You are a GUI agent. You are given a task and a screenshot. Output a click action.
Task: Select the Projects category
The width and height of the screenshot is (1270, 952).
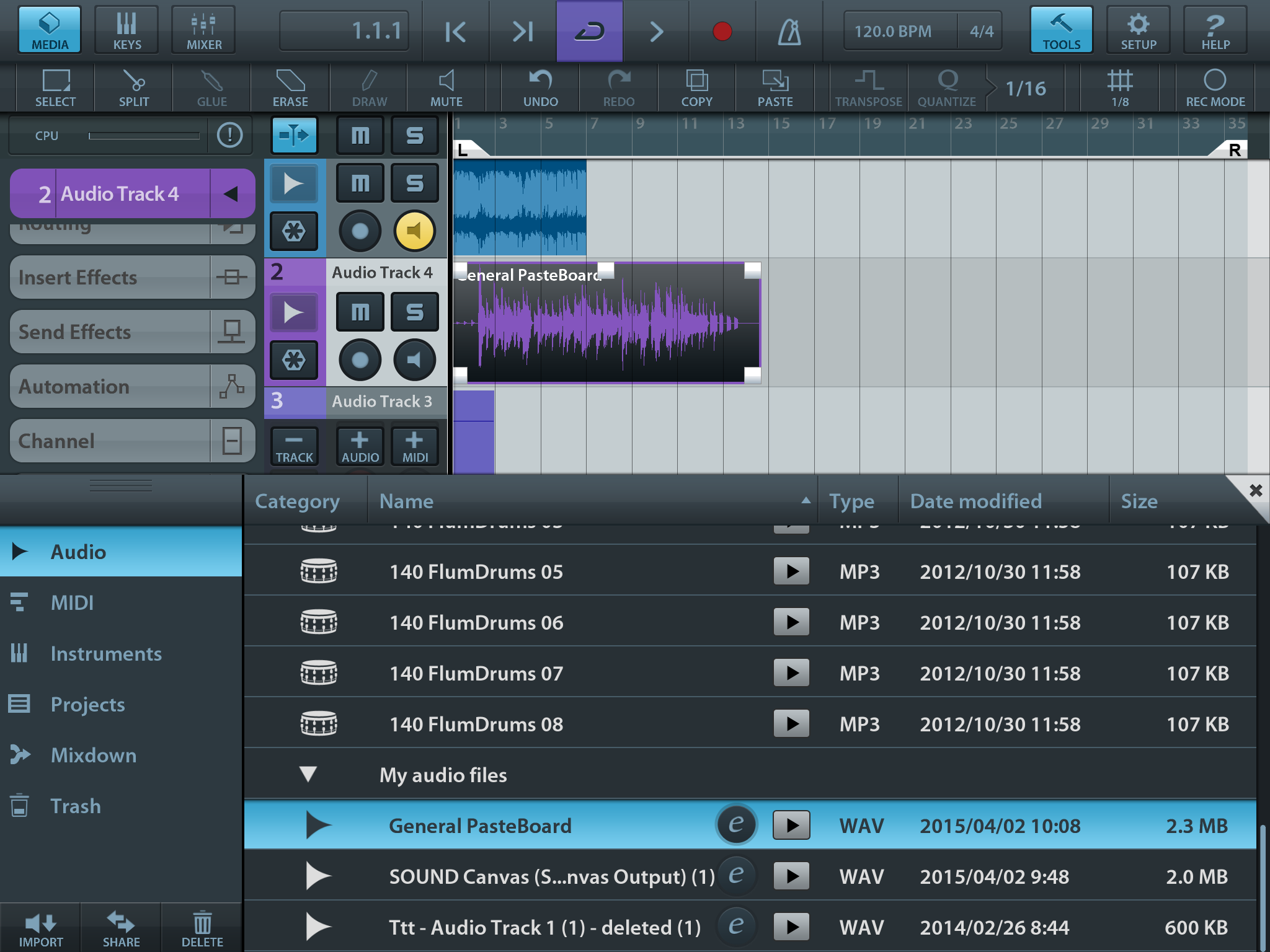click(x=121, y=704)
